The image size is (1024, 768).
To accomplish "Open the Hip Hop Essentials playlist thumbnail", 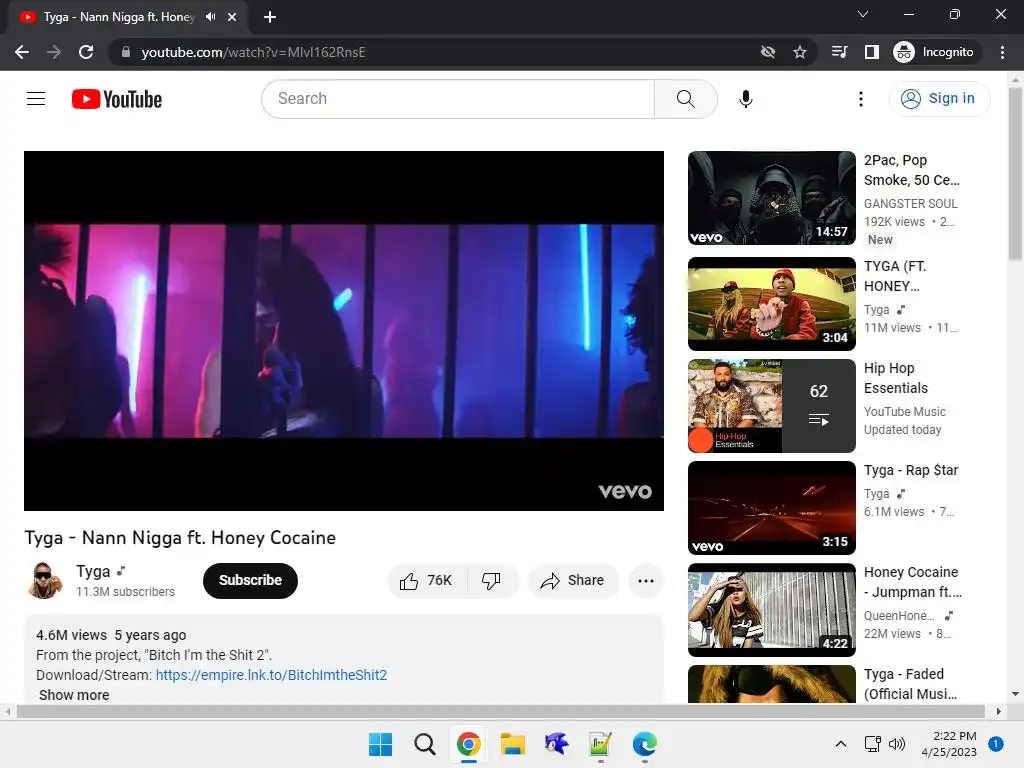I will [x=771, y=406].
